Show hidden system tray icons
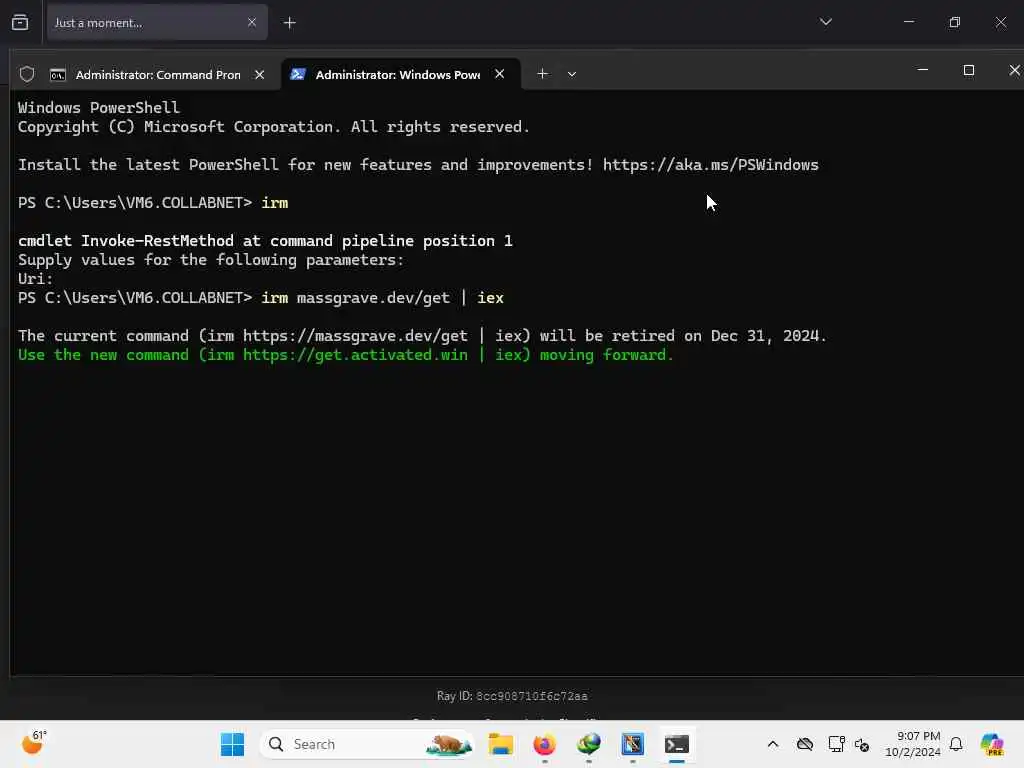This screenshot has width=1024, height=768. click(x=773, y=744)
